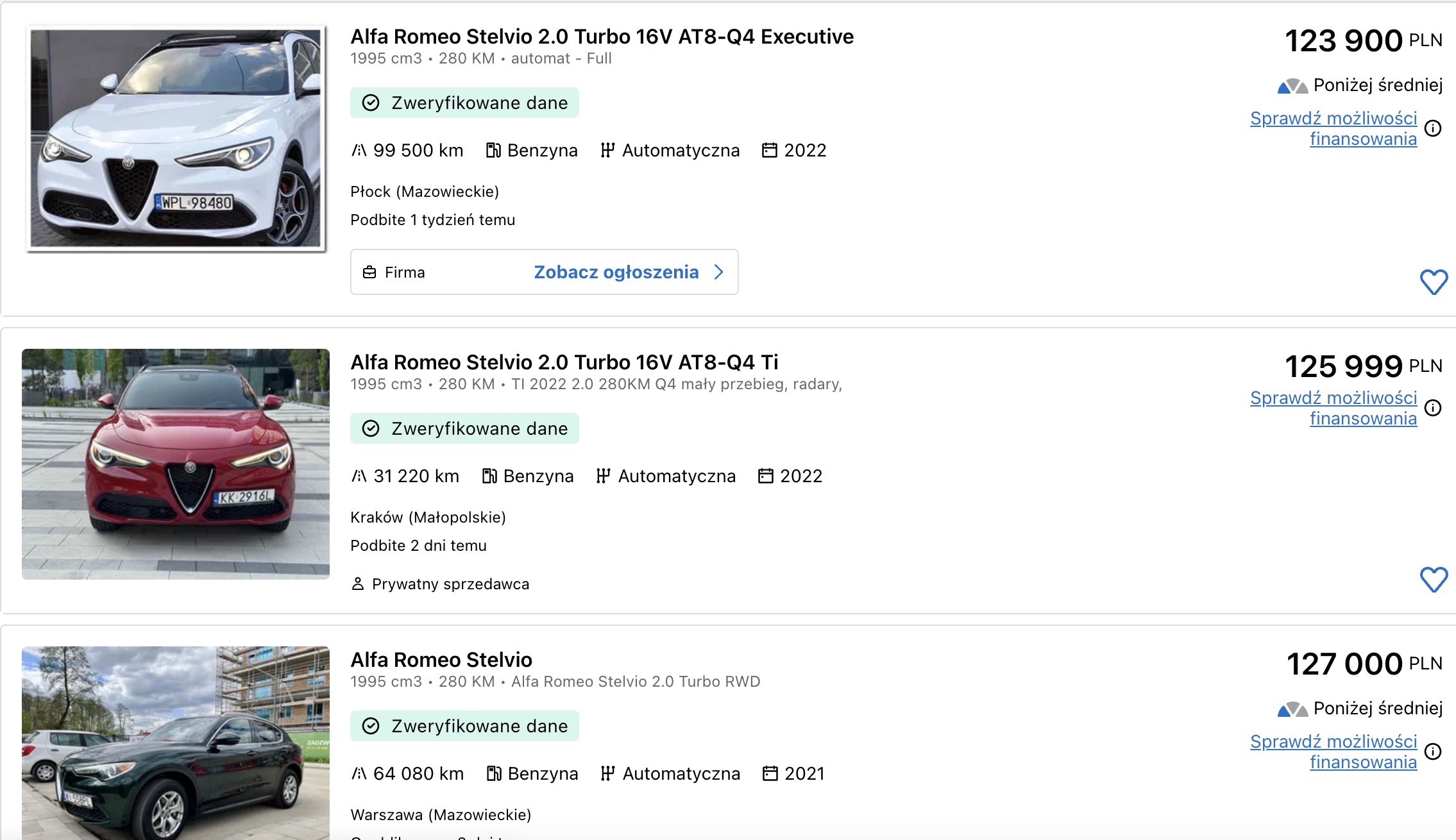Click verified checkmark icon on Executive listing

click(x=371, y=103)
